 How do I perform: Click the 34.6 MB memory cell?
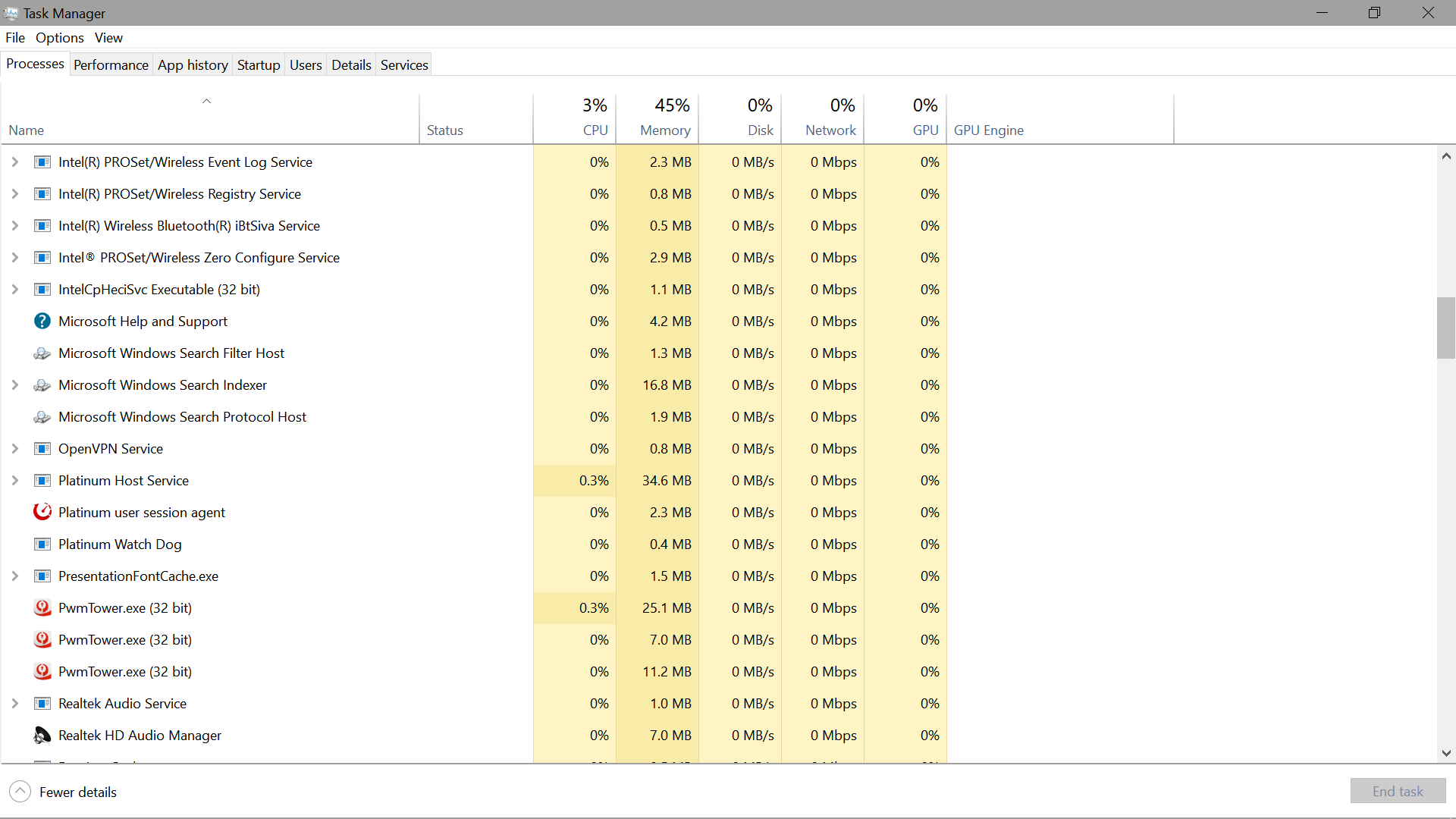[657, 481]
